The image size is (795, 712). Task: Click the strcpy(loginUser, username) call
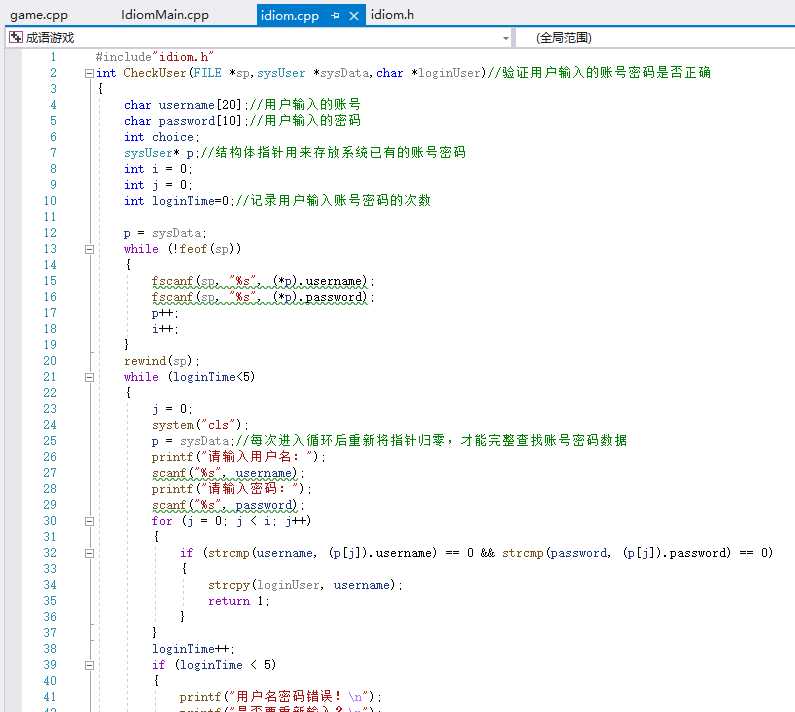click(305, 585)
